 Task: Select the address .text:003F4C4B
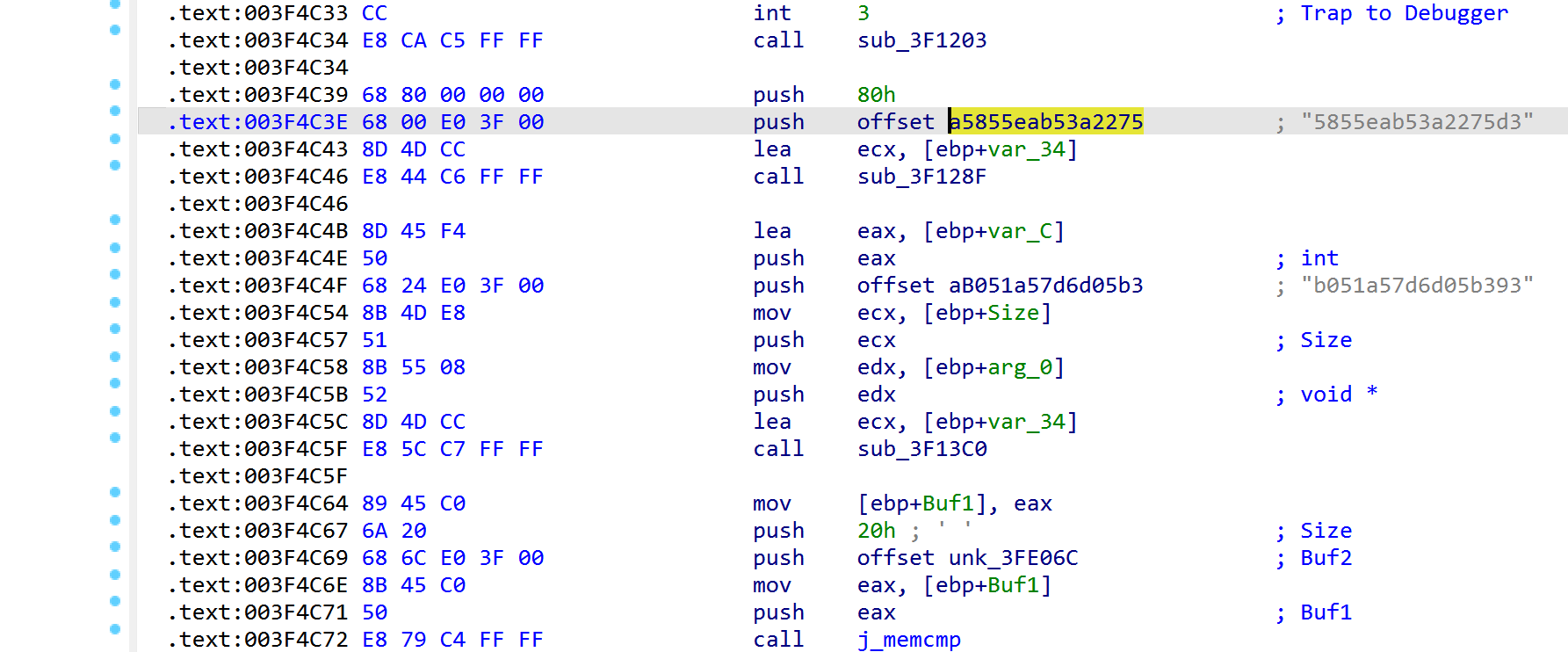258,231
